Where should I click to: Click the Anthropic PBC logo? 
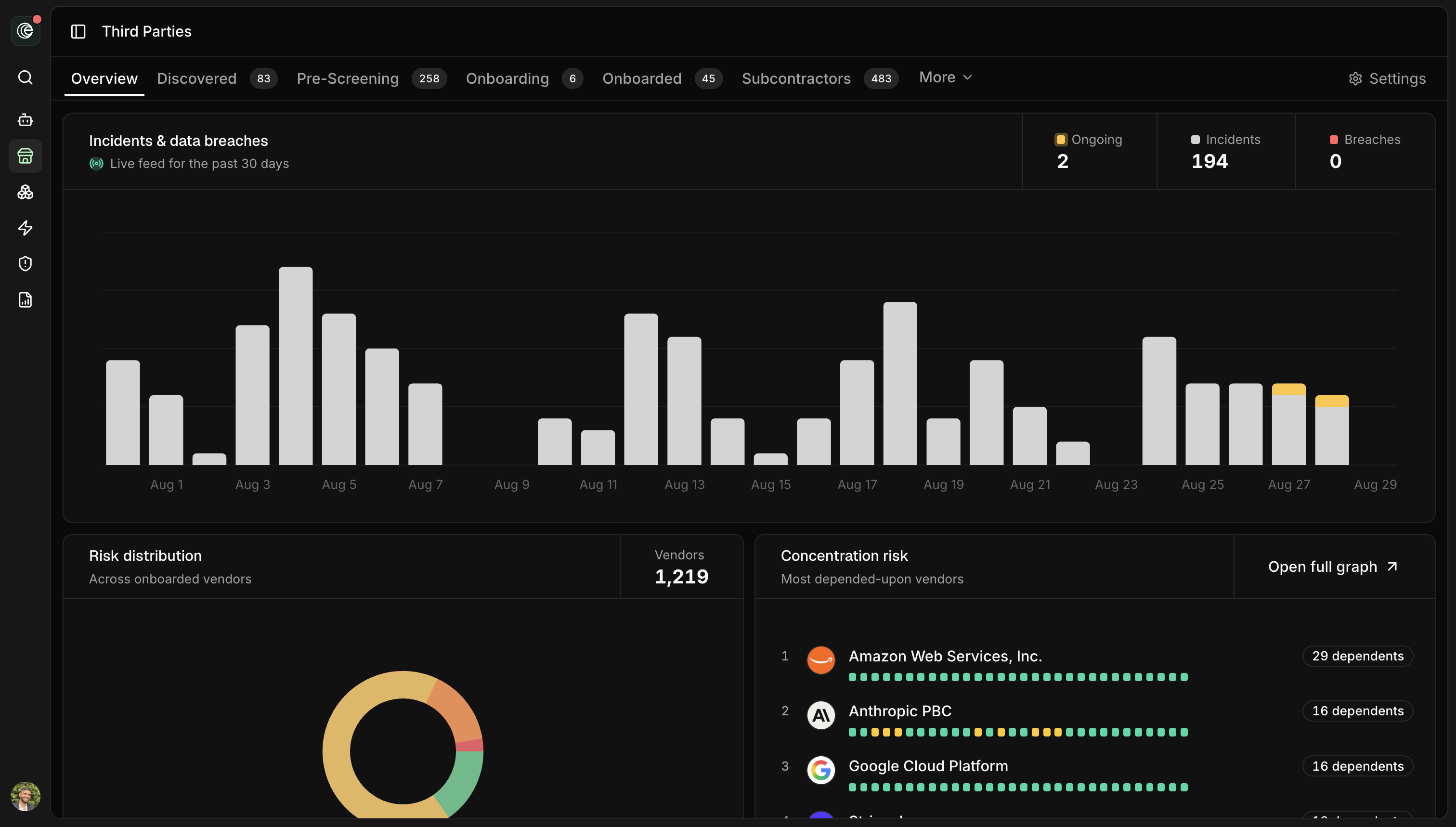821,715
